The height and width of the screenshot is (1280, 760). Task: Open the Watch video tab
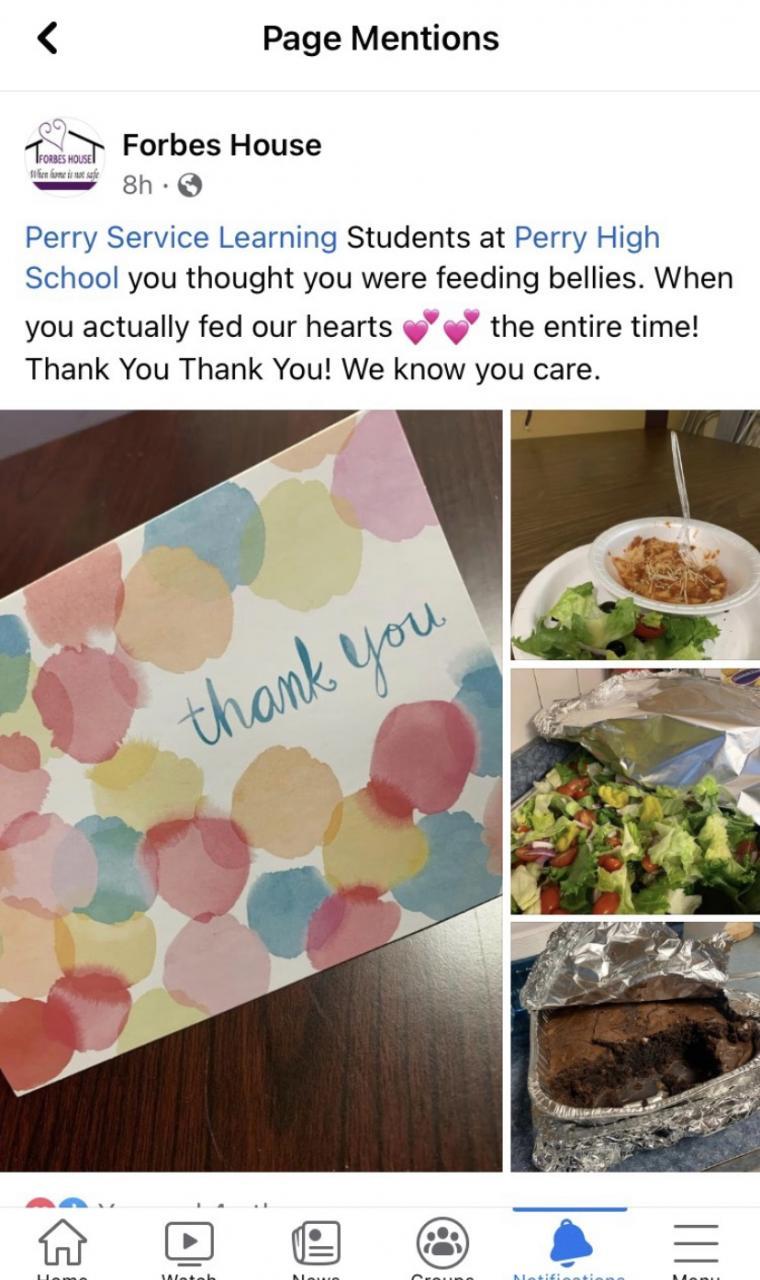point(189,1244)
